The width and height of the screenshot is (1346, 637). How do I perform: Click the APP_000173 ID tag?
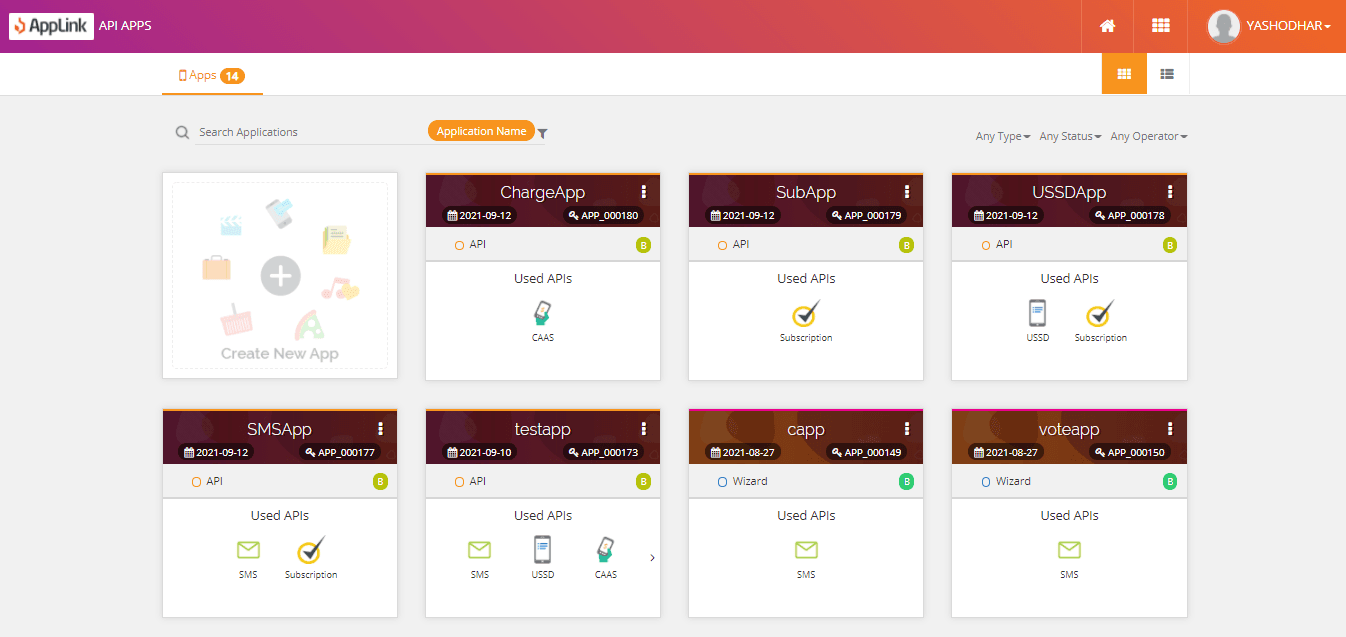coord(602,452)
